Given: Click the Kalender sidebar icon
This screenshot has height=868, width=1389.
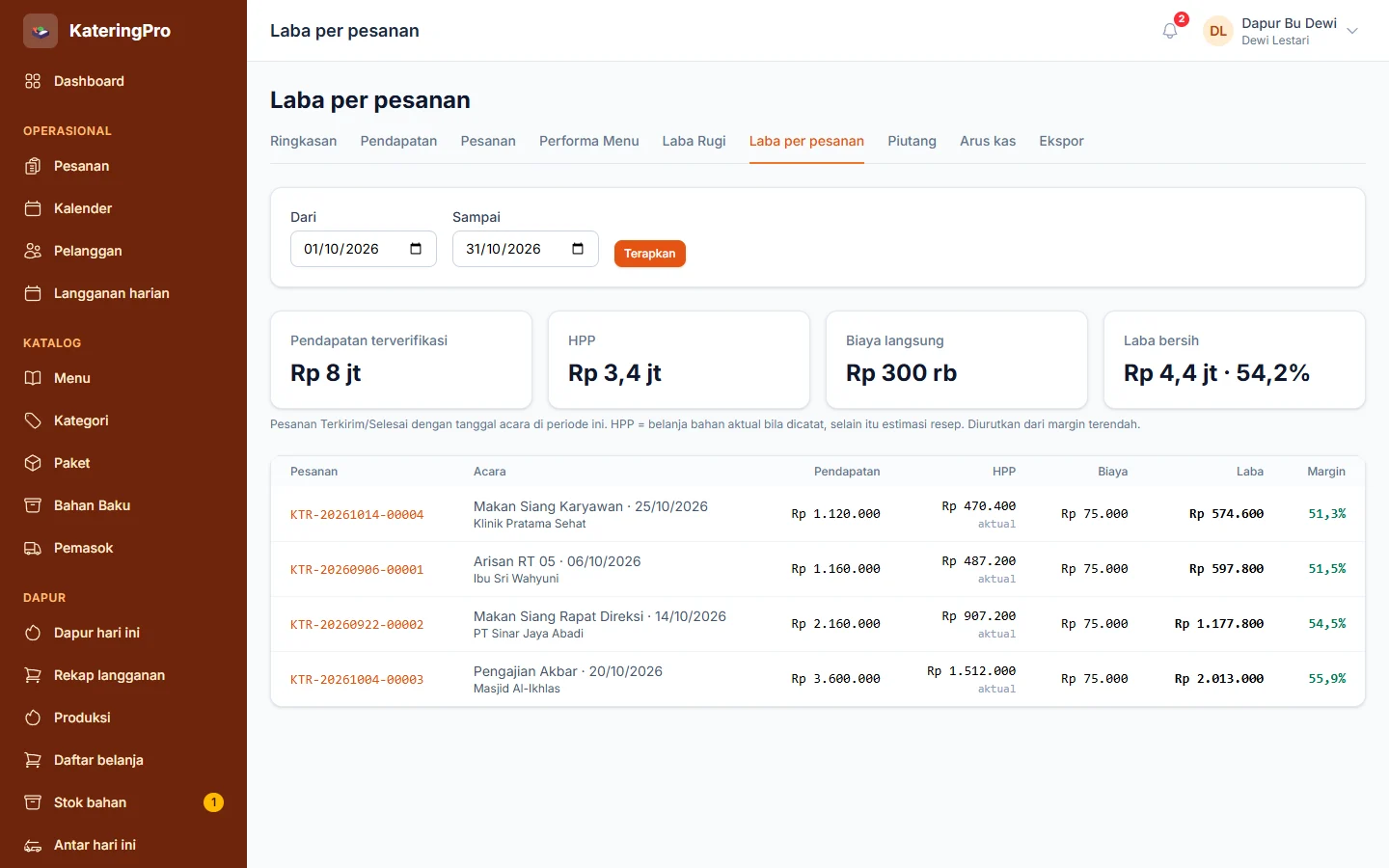Looking at the screenshot, I should click(33, 208).
